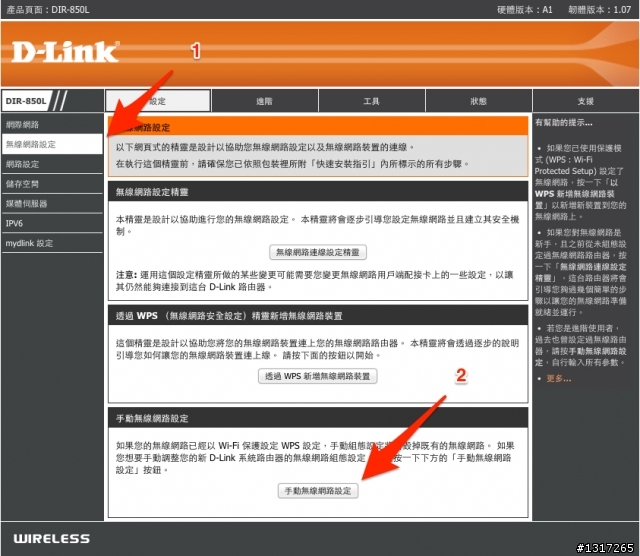Viewport: 640px width, 556px height.
Task: Click the 透過 WPS 精靈新增無線網路裝置 header
Action: (318, 316)
